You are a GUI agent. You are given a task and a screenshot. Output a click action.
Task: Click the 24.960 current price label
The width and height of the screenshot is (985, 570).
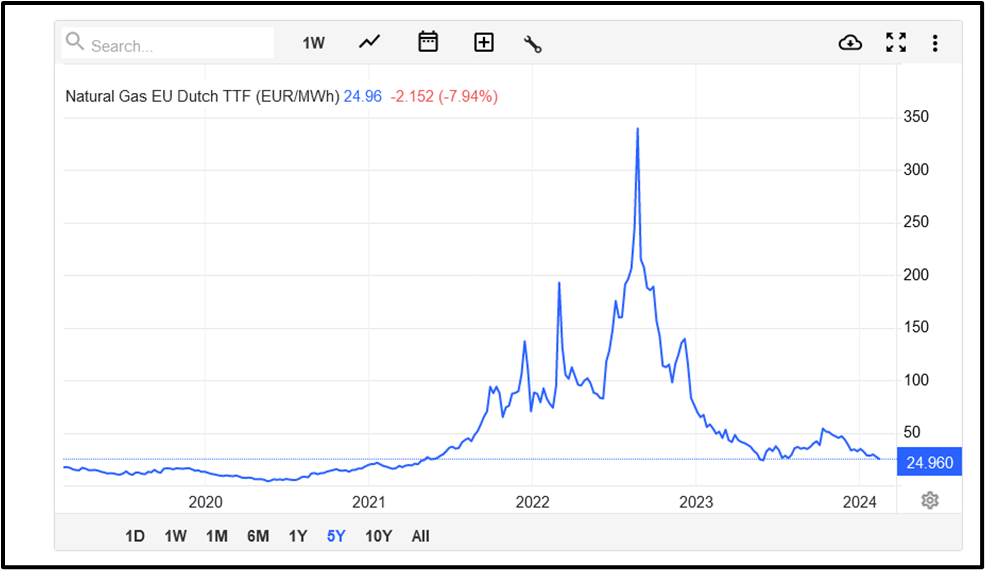(x=930, y=463)
